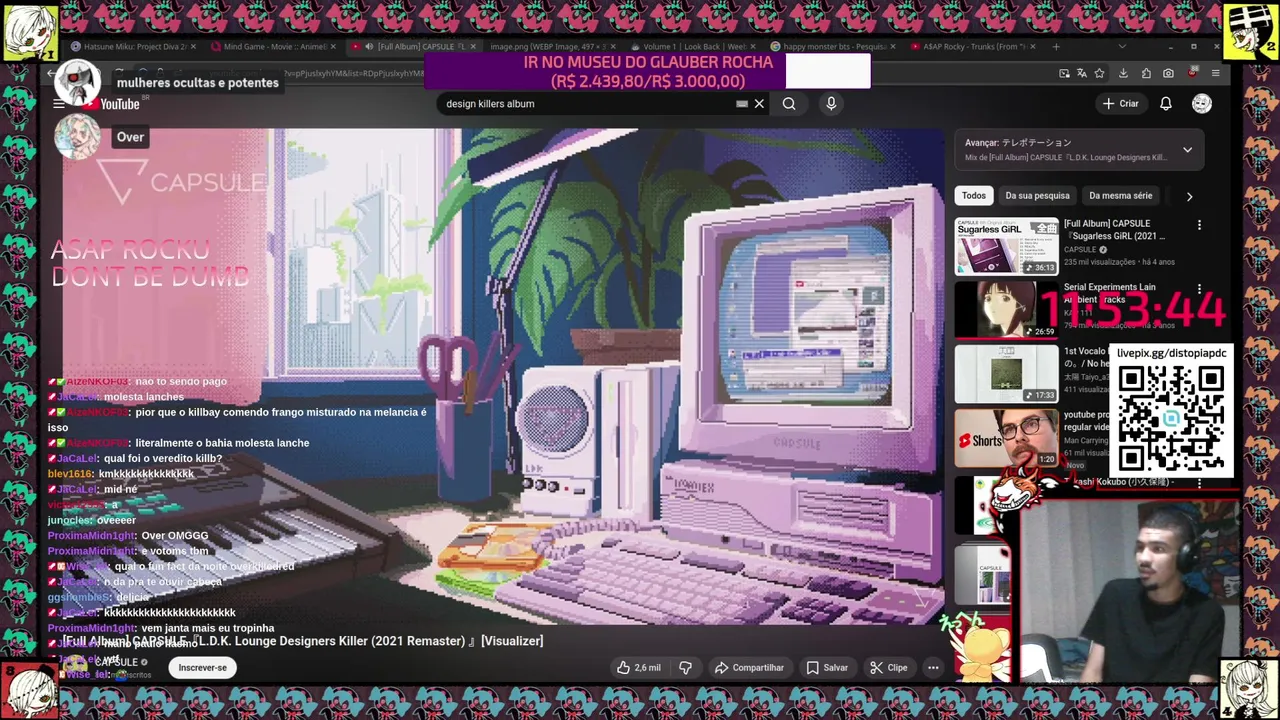This screenshot has width=1280, height=720.
Task: Select the 'Da sua pesquisa' chip
Action: point(1037,196)
